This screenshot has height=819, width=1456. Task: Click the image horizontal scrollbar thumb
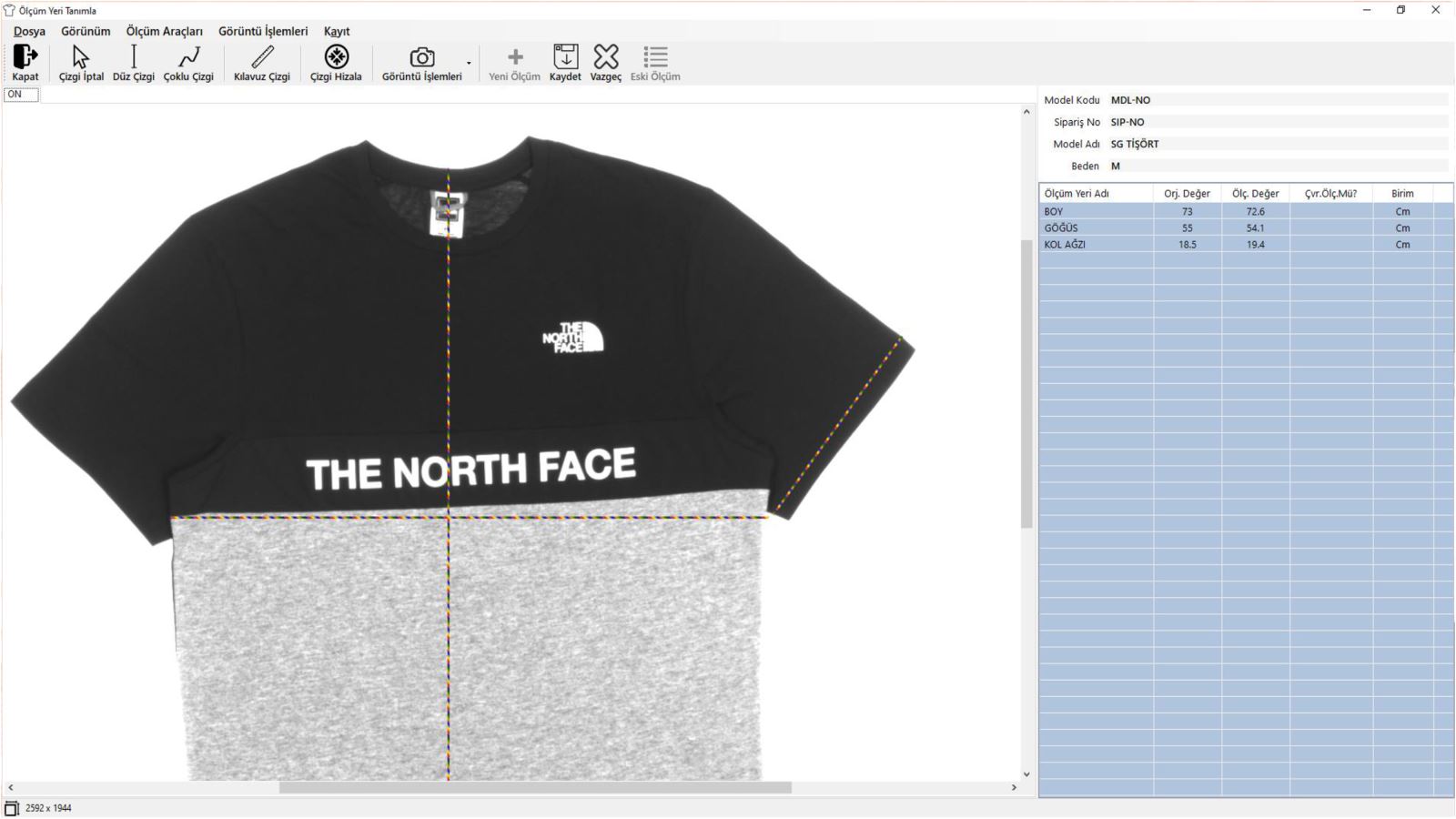click(x=535, y=787)
